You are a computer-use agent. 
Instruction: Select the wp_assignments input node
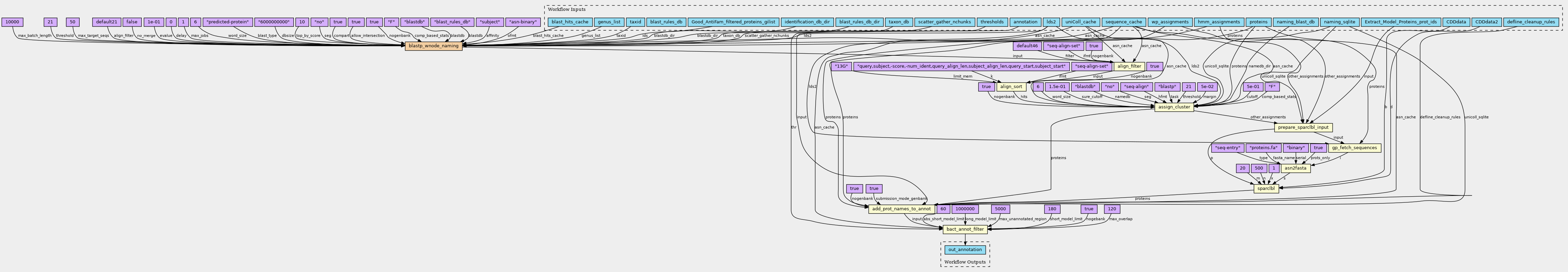pos(1170,22)
